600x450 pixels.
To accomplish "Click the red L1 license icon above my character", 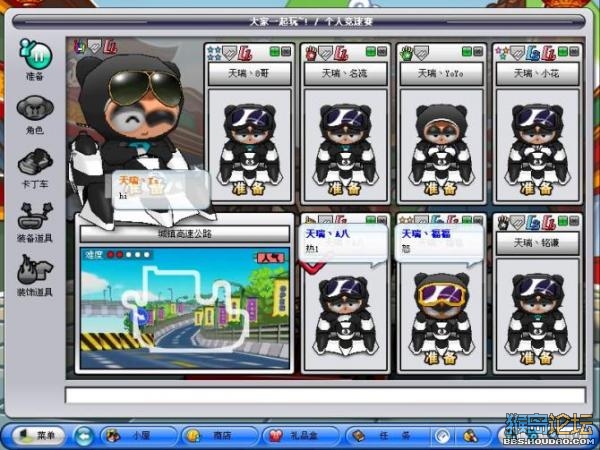I will [x=111, y=47].
